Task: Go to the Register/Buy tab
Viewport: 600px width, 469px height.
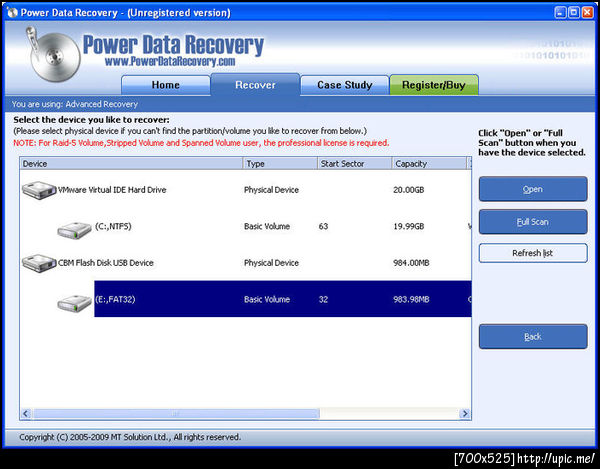Action: [x=434, y=85]
